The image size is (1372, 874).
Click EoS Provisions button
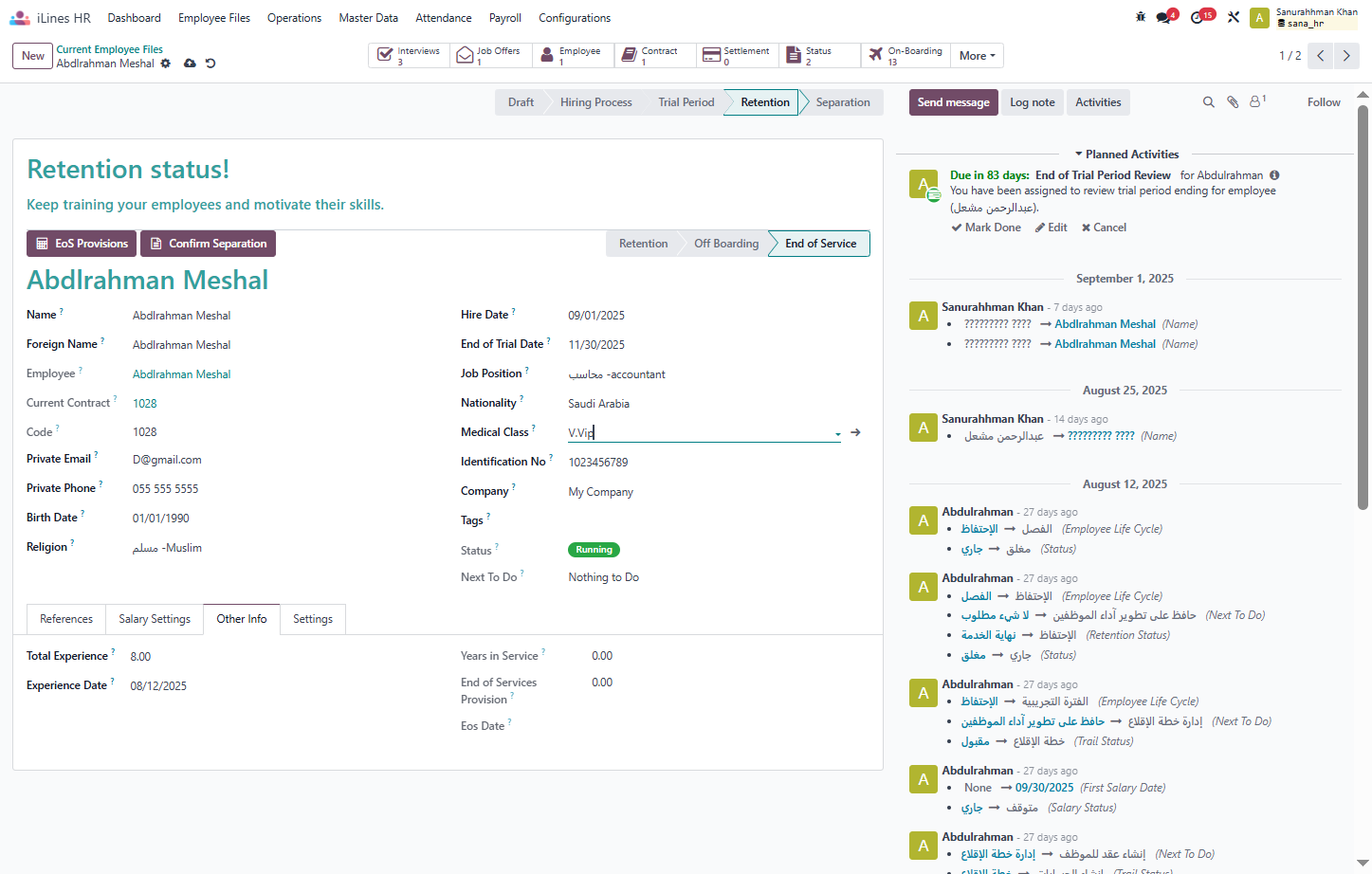point(82,244)
